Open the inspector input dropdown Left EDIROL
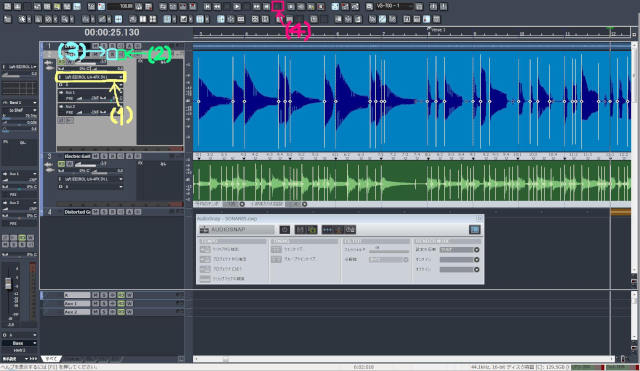Image resolution: width=640 pixels, height=371 pixels. click(x=20, y=67)
